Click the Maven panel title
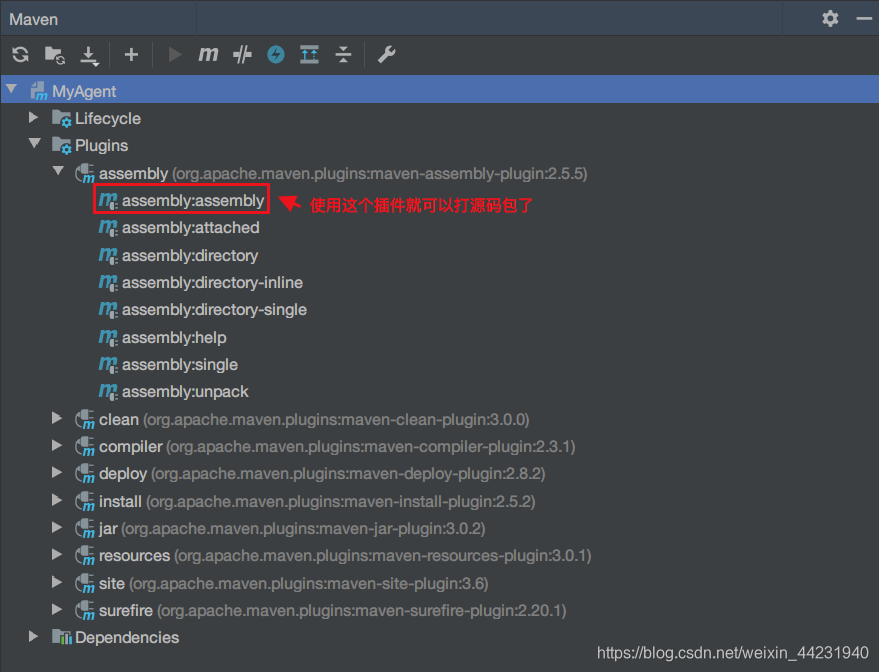 click(x=34, y=20)
